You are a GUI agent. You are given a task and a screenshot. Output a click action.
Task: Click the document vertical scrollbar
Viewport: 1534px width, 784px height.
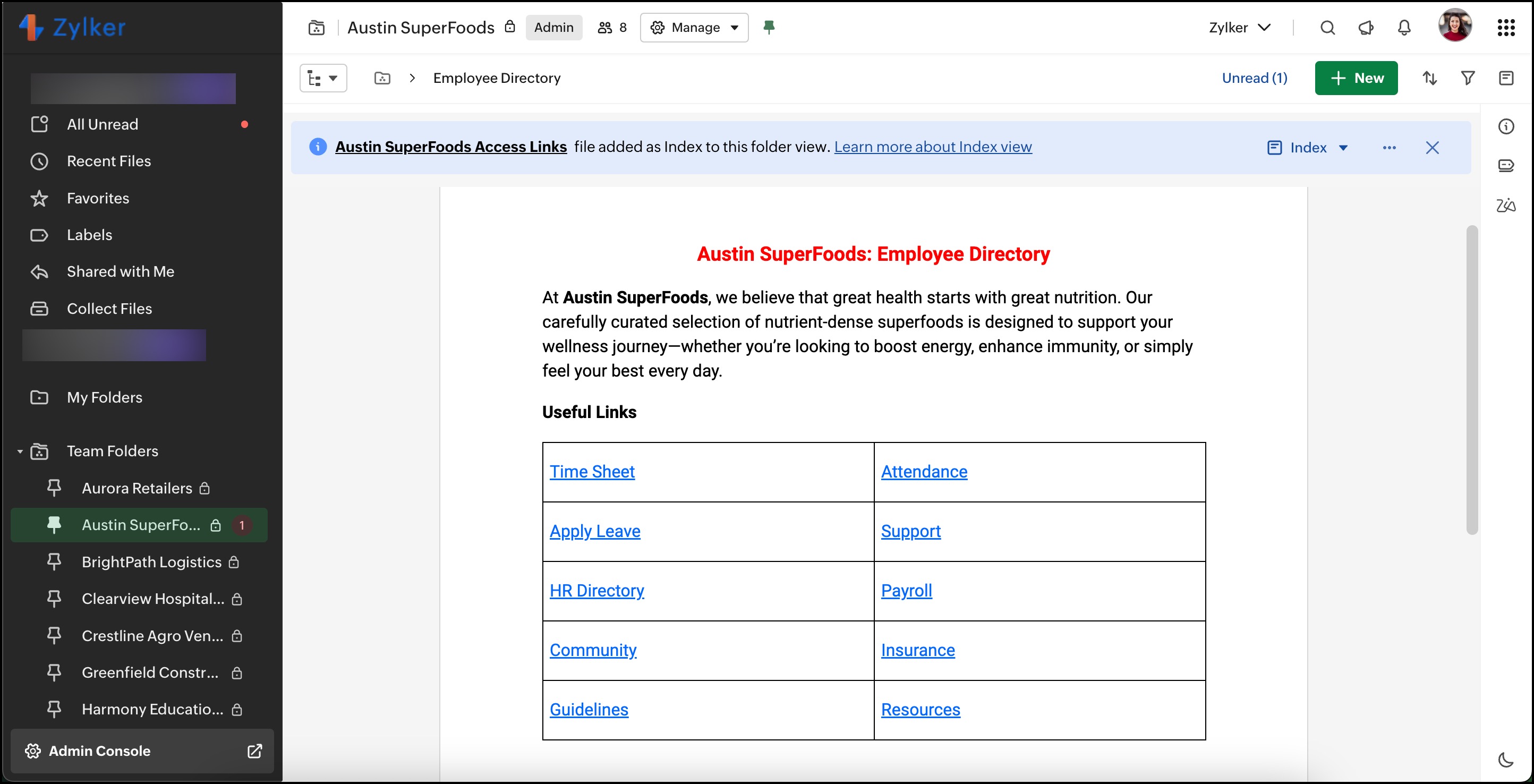1472,380
